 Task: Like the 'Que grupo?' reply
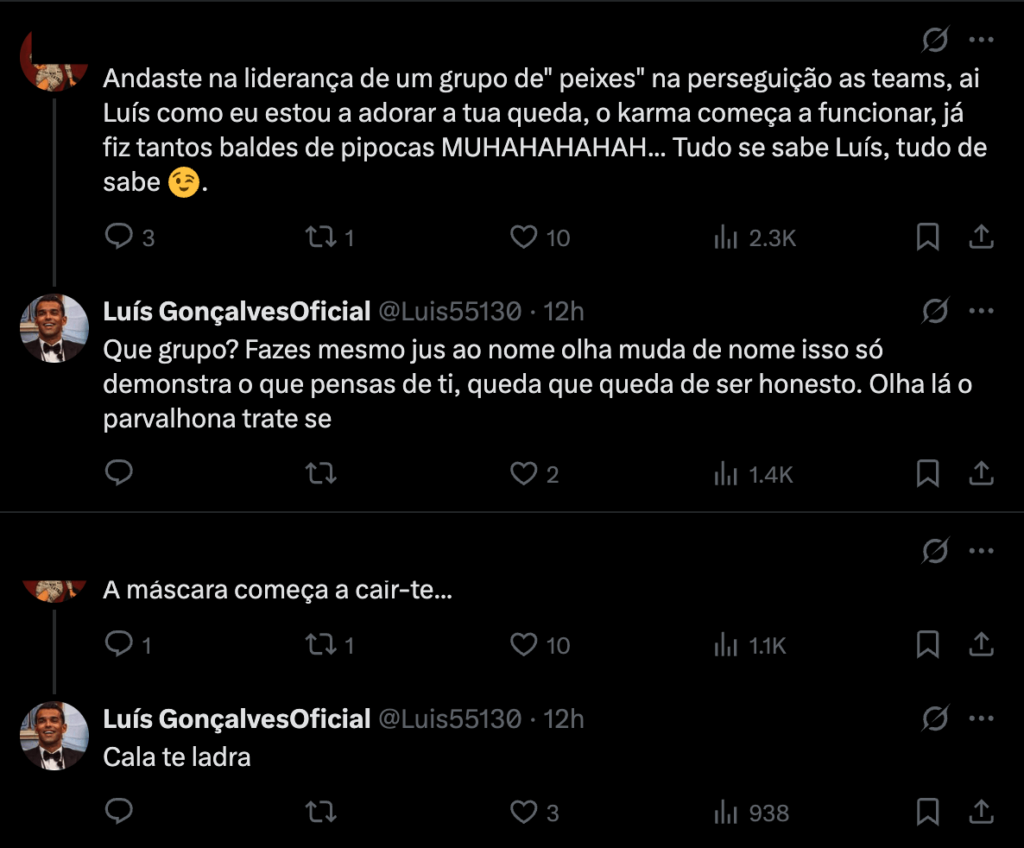tap(525, 473)
